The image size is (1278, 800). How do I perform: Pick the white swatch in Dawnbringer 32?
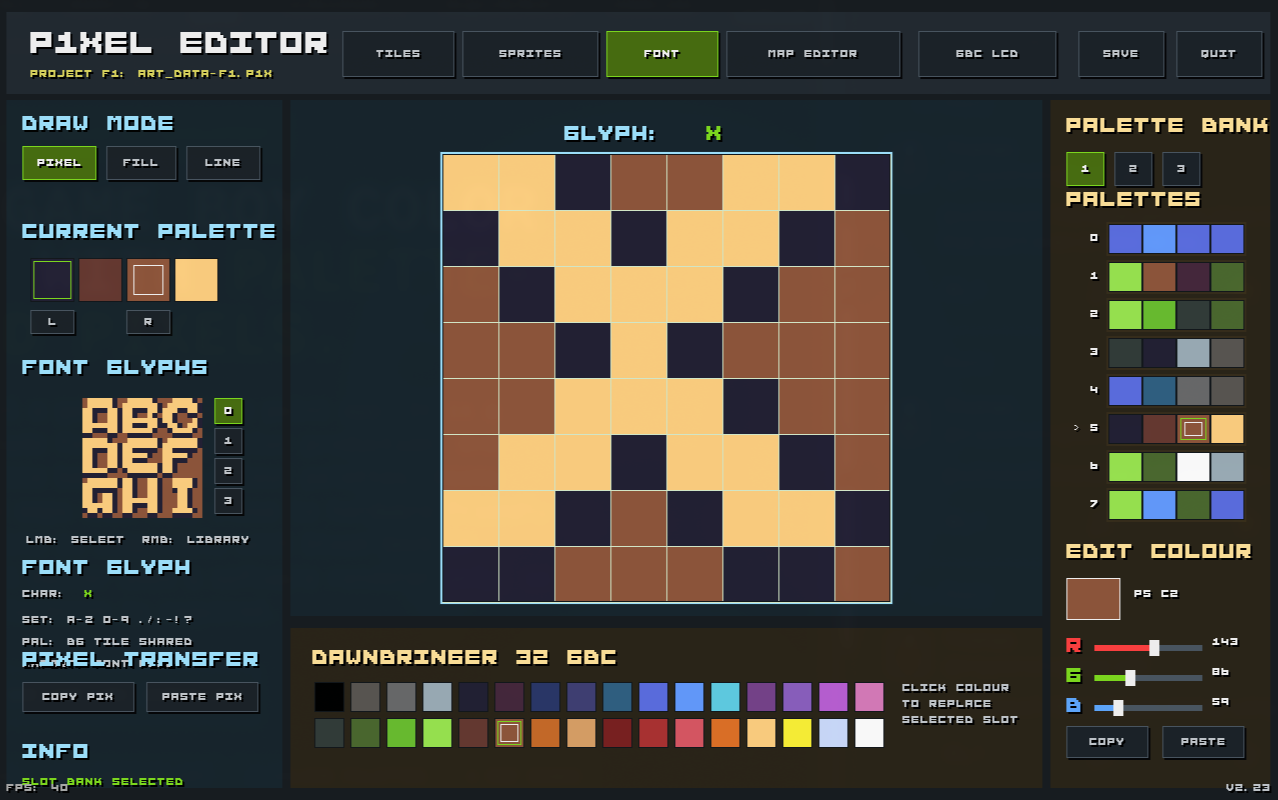pyautogui.click(x=869, y=733)
